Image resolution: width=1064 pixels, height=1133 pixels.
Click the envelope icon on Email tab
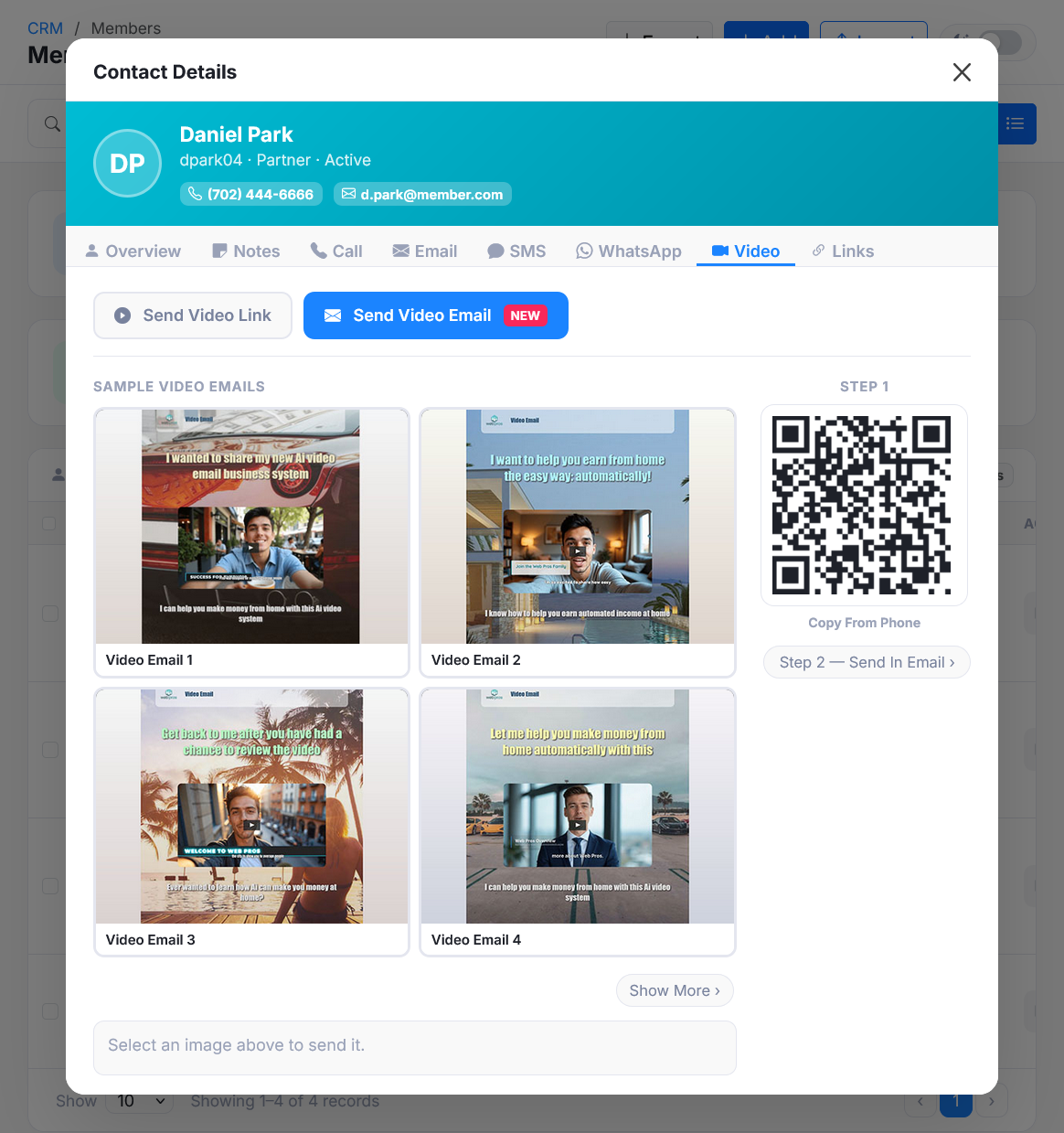400,251
